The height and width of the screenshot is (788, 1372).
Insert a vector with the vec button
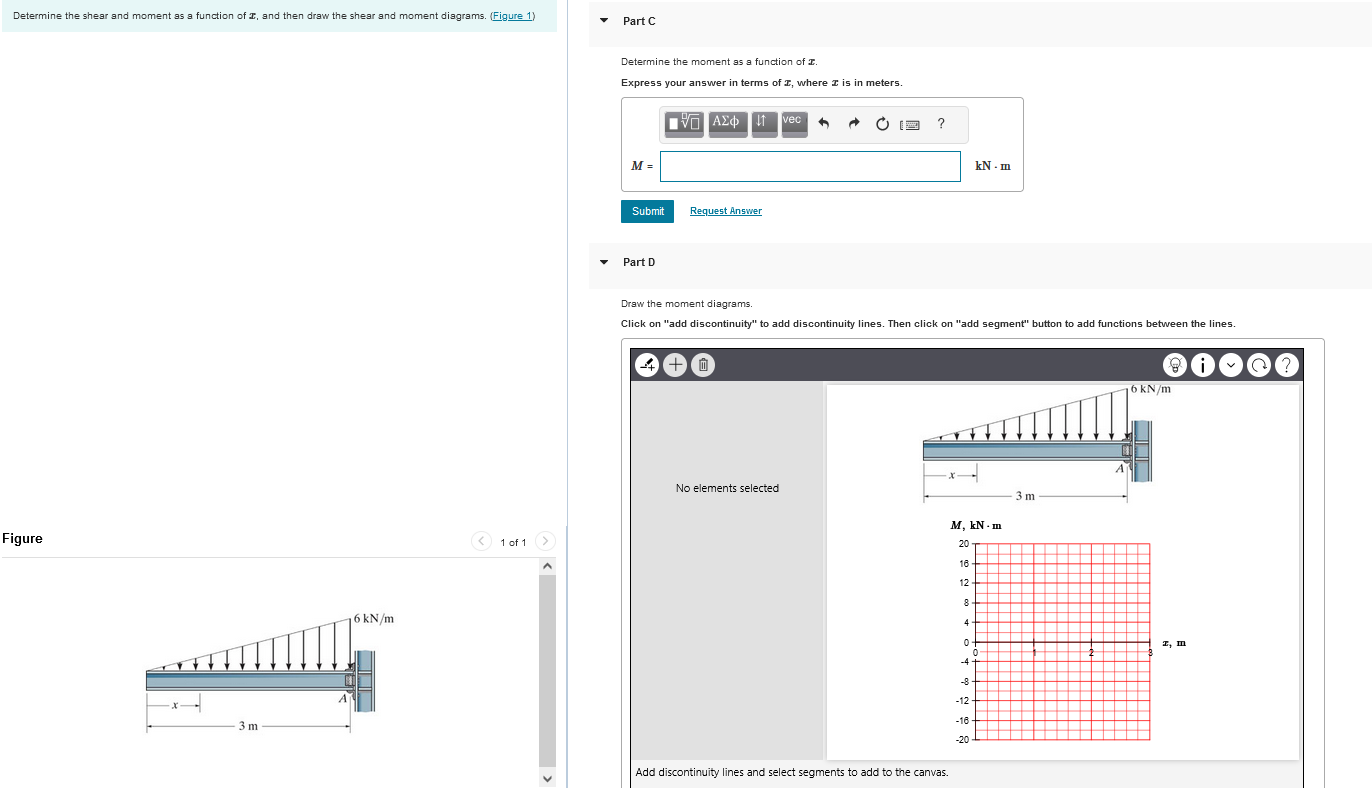794,124
